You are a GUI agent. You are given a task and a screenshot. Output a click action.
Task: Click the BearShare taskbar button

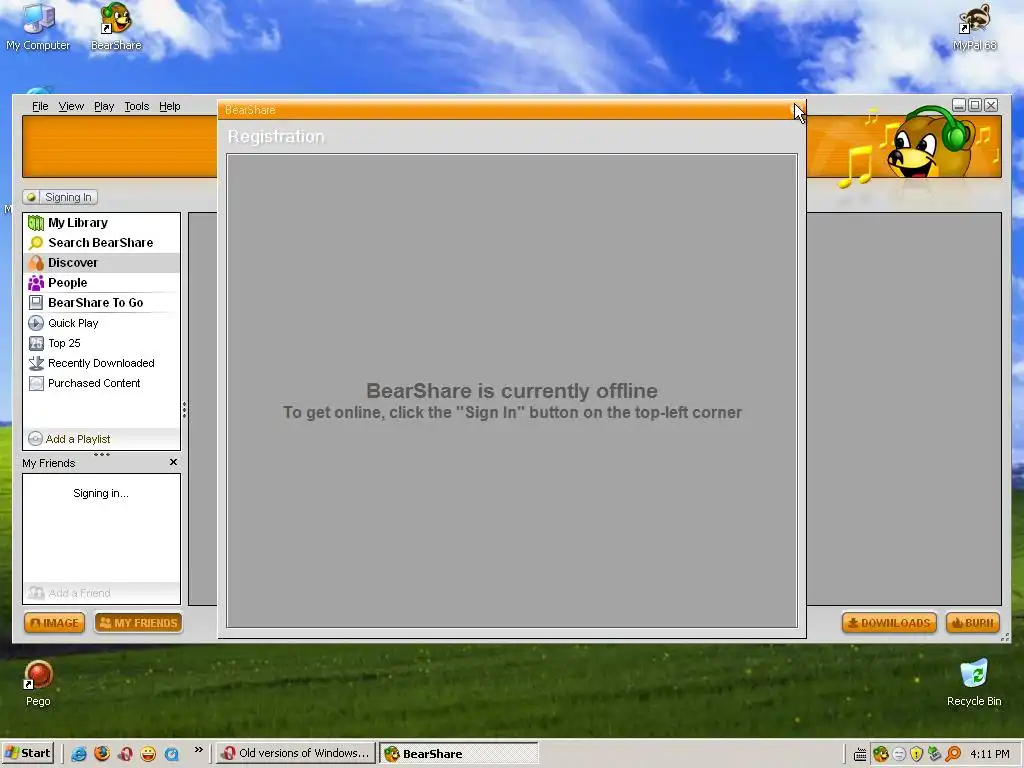click(x=459, y=753)
